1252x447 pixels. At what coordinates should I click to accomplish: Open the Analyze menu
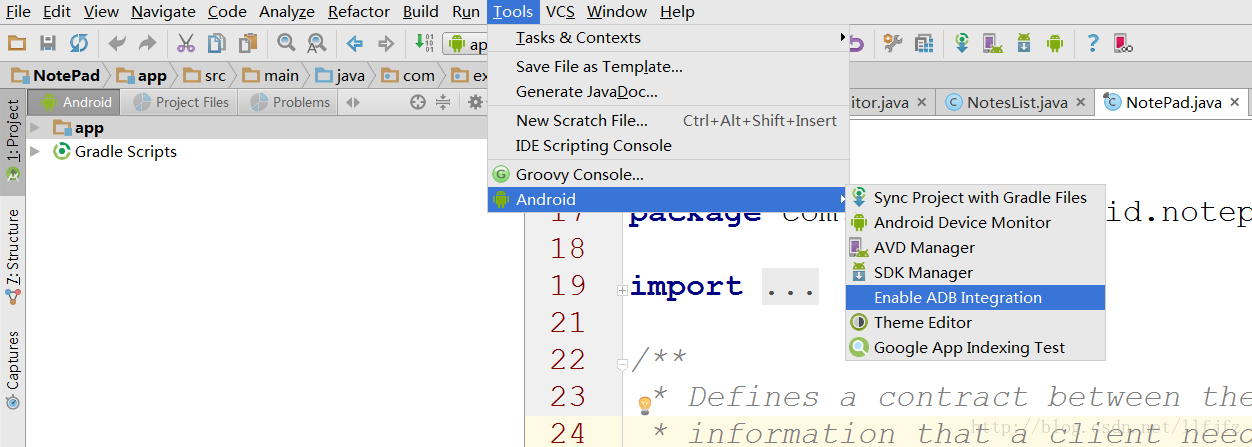click(287, 12)
